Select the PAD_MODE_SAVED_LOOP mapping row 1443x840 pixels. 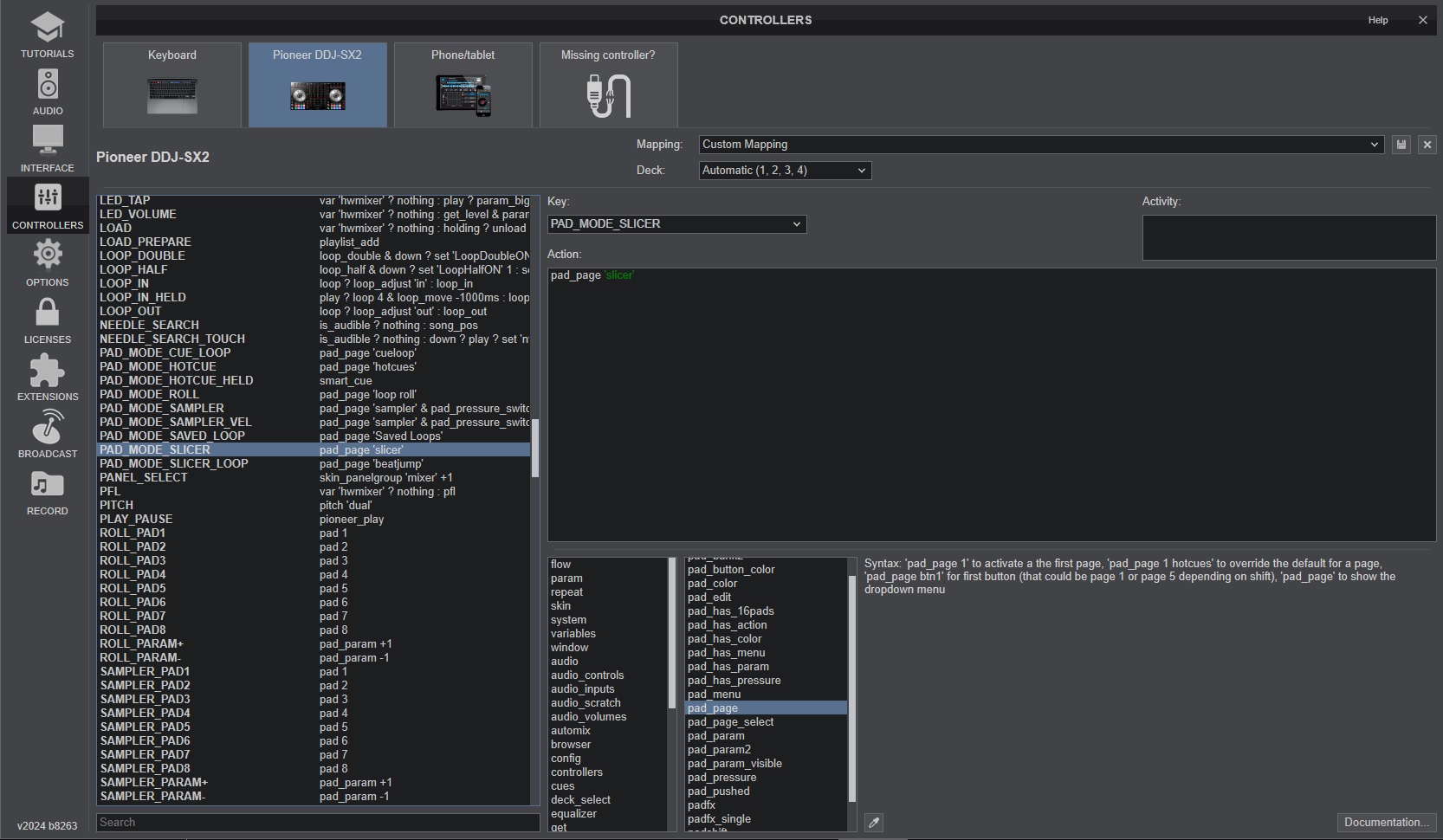[313, 436]
